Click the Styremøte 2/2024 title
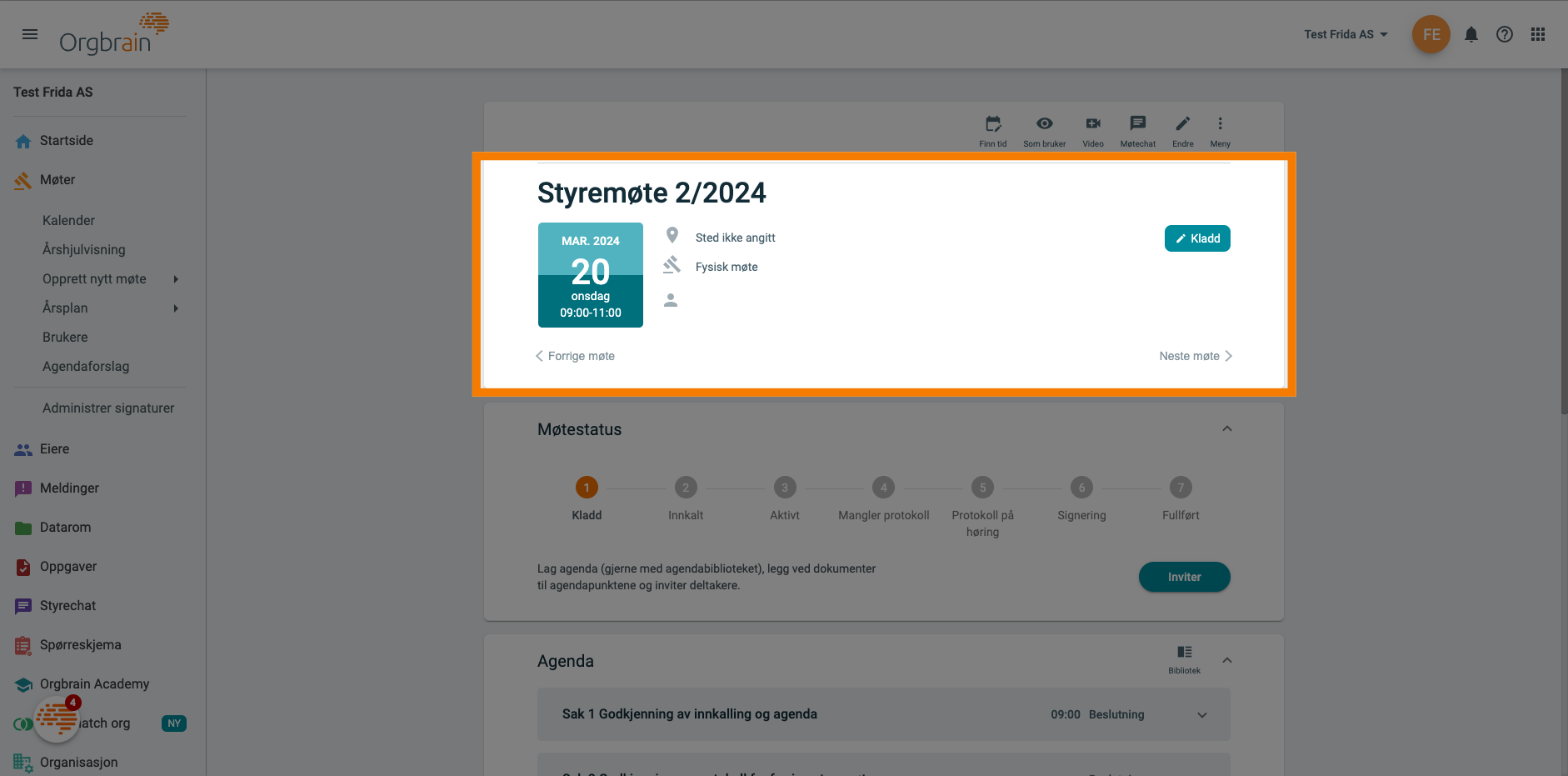This screenshot has height=776, width=1568. coord(652,193)
